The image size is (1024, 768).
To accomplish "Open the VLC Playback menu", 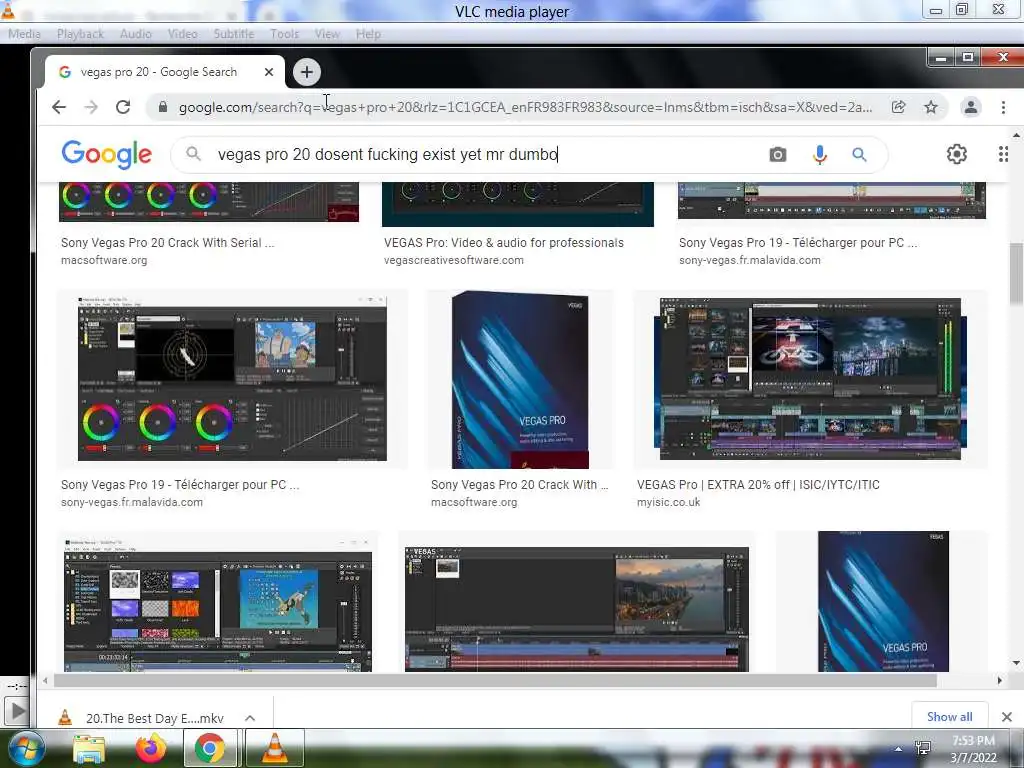I will pyautogui.click(x=80, y=34).
